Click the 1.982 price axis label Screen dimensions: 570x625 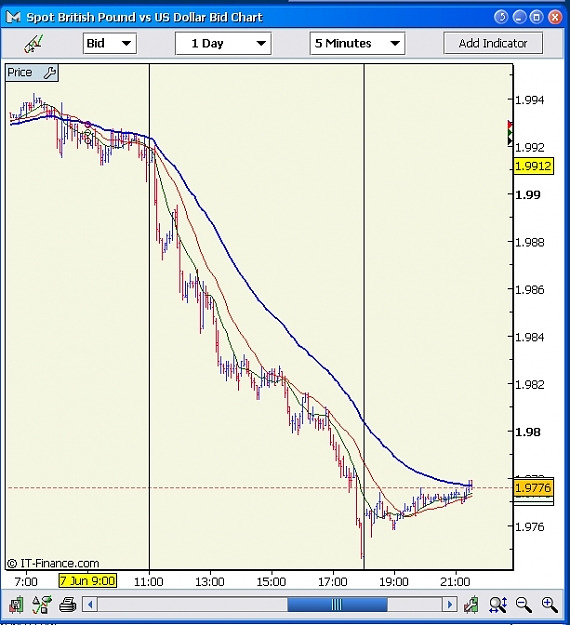(529, 385)
